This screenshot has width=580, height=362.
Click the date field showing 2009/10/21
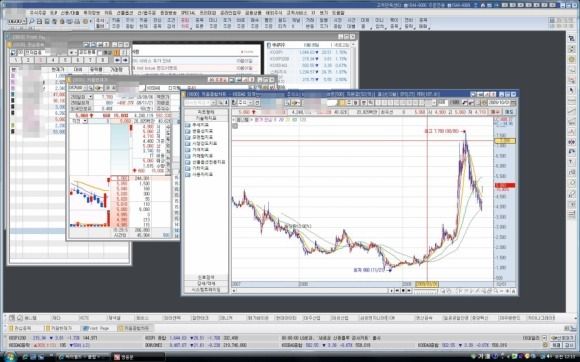(499, 103)
